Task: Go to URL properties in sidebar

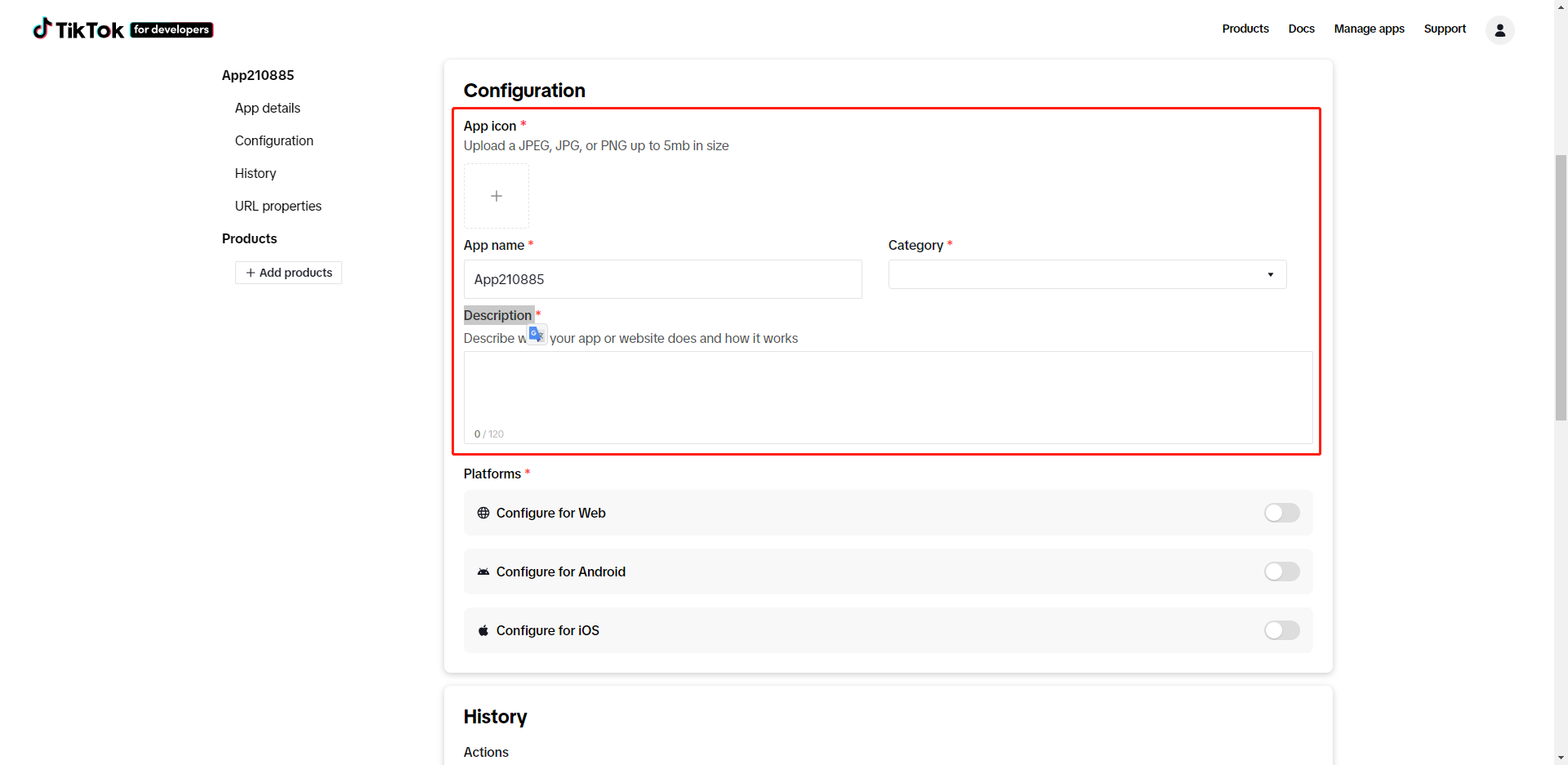Action: [278, 206]
